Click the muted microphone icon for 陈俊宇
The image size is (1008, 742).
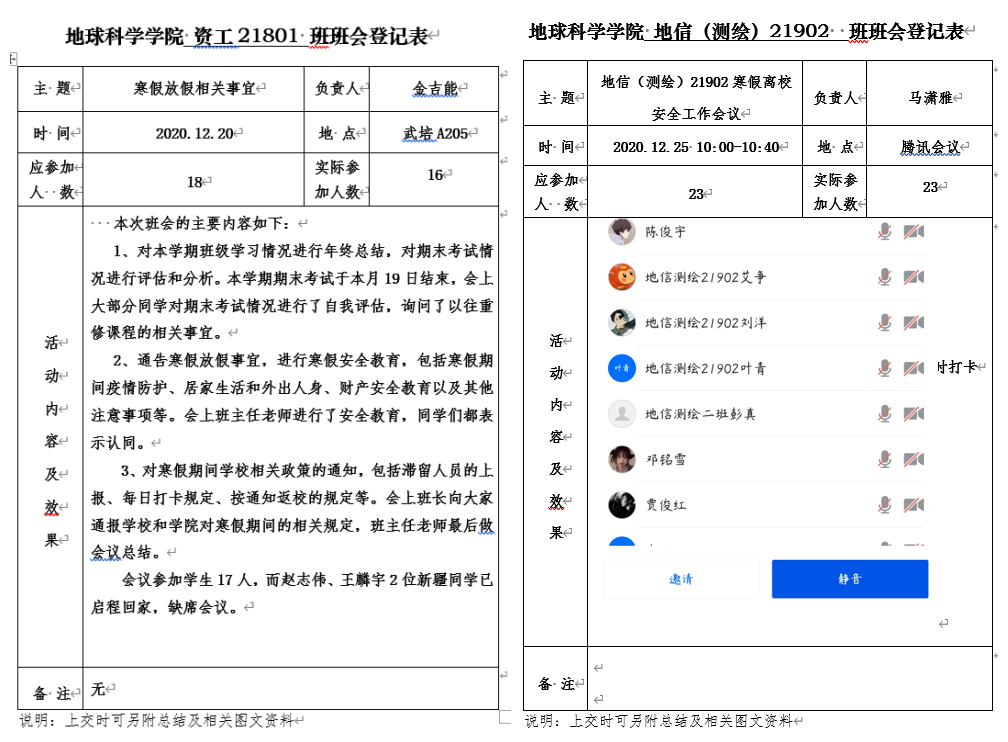tap(884, 232)
